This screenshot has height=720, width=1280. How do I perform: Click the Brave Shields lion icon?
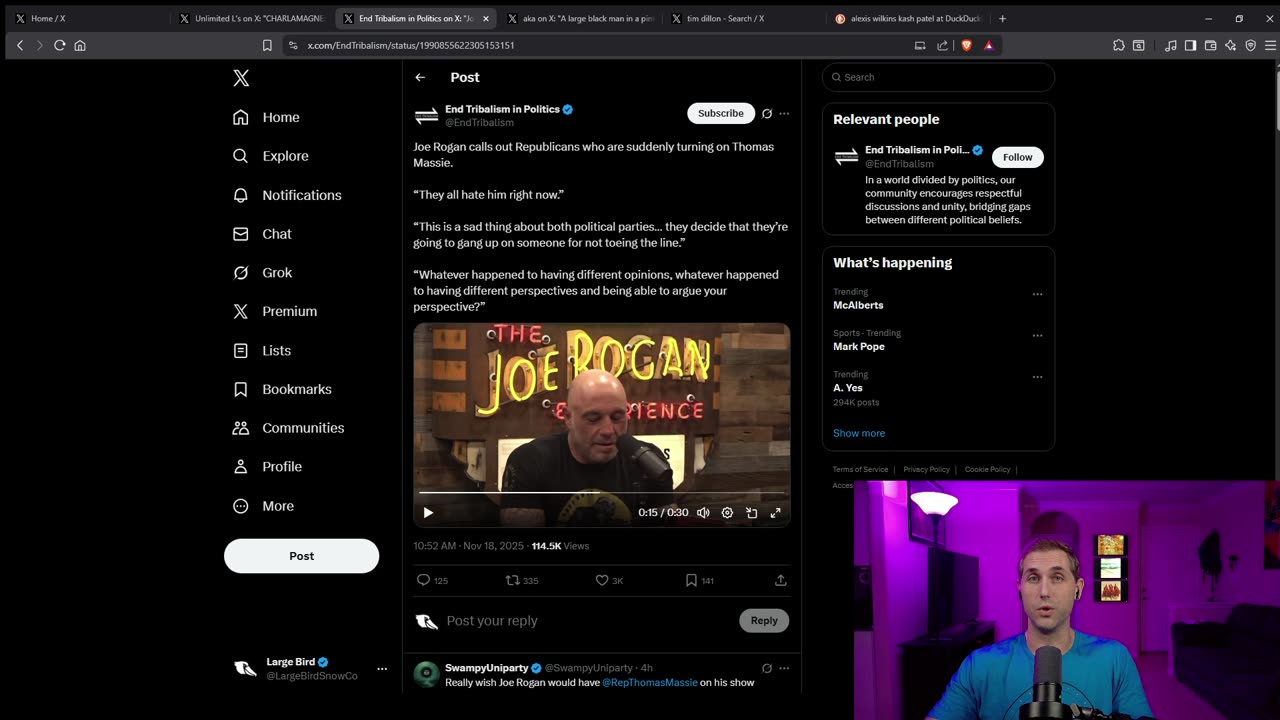(x=966, y=45)
